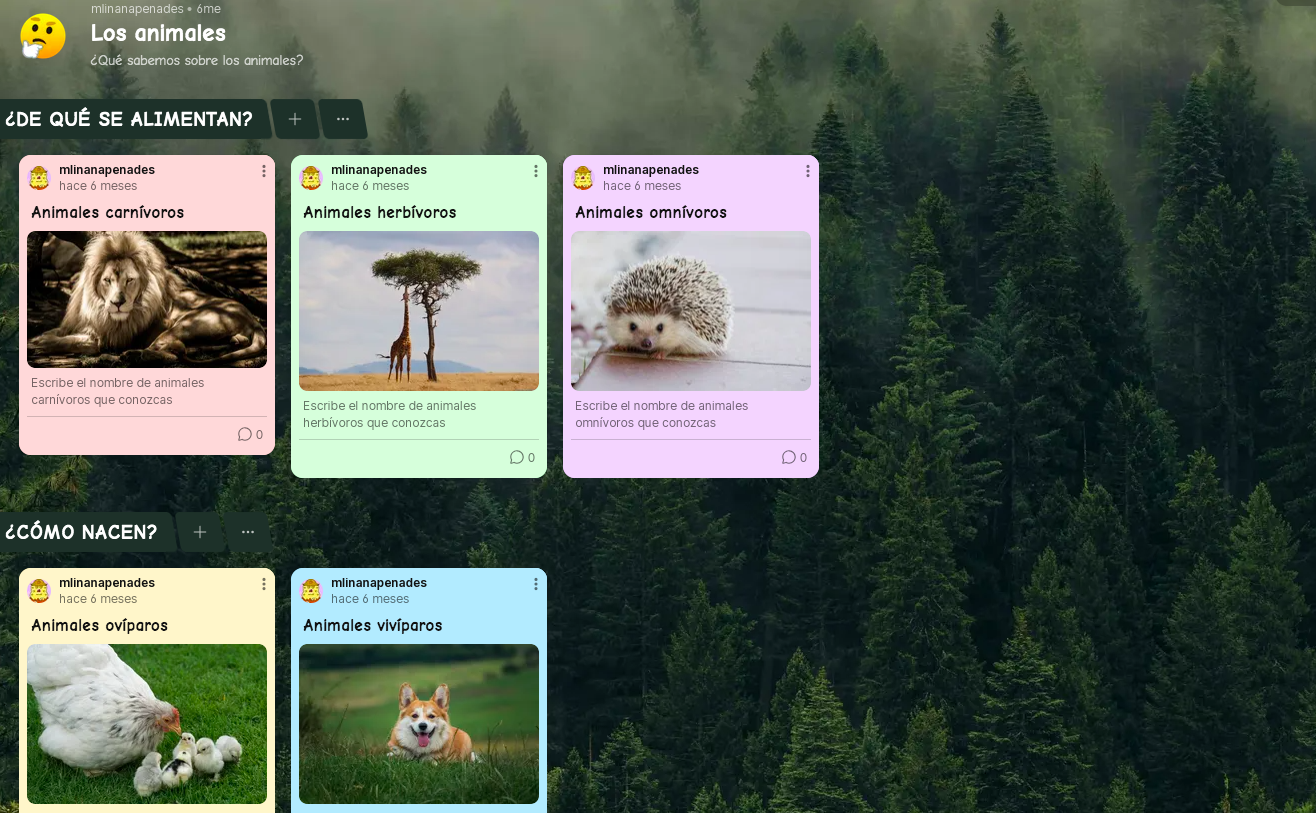Click the comment icon on Animales herbívoros card
The width and height of the screenshot is (1316, 813).
pyautogui.click(x=517, y=457)
